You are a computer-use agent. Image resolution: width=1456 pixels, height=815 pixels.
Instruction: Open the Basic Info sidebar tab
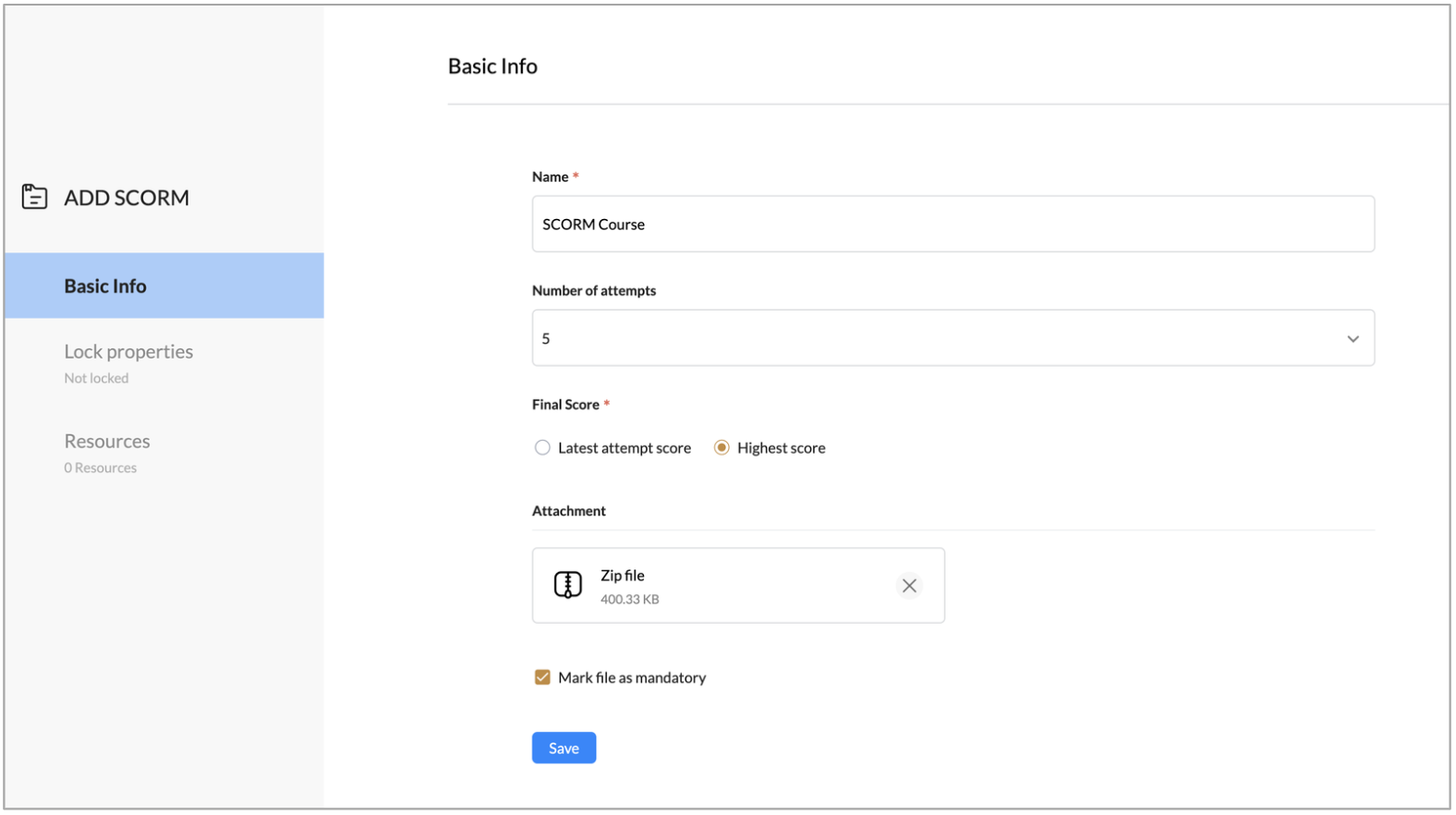click(105, 286)
